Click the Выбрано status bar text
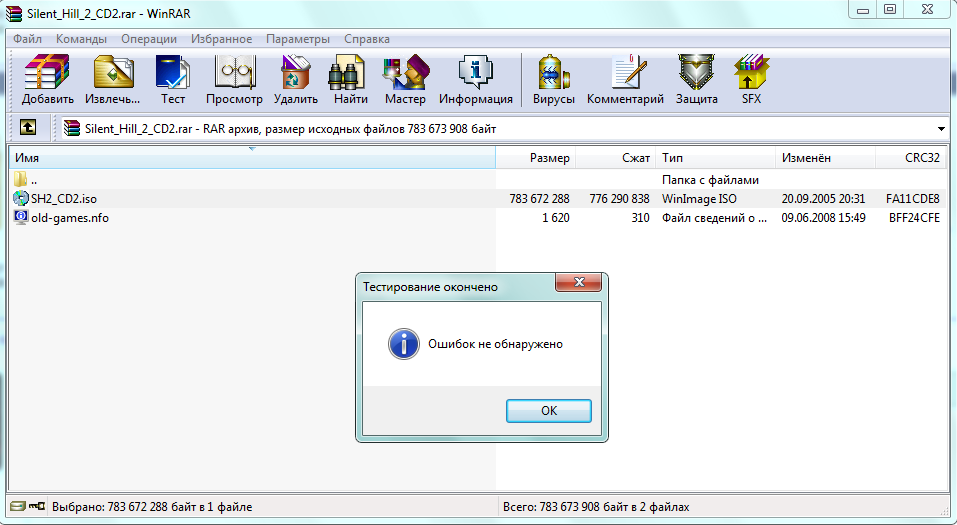The image size is (957, 525). (x=152, y=507)
